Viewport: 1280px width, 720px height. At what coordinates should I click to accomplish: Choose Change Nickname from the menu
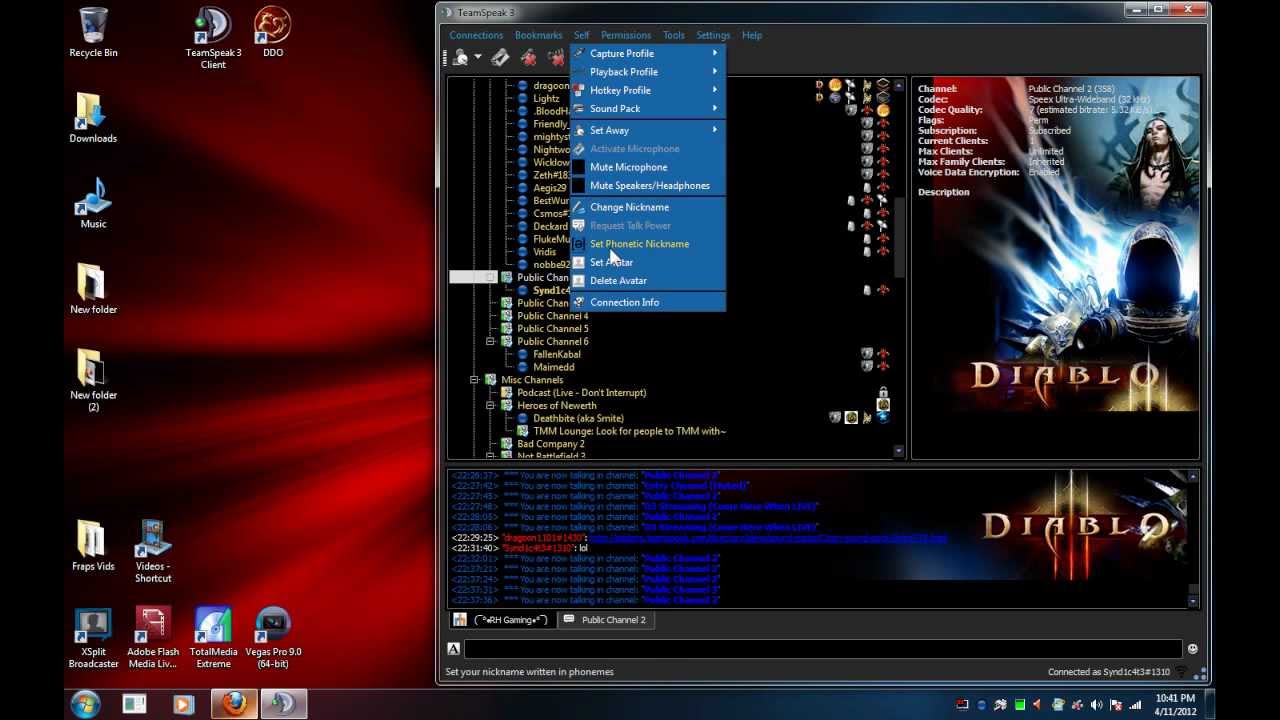pos(647,207)
